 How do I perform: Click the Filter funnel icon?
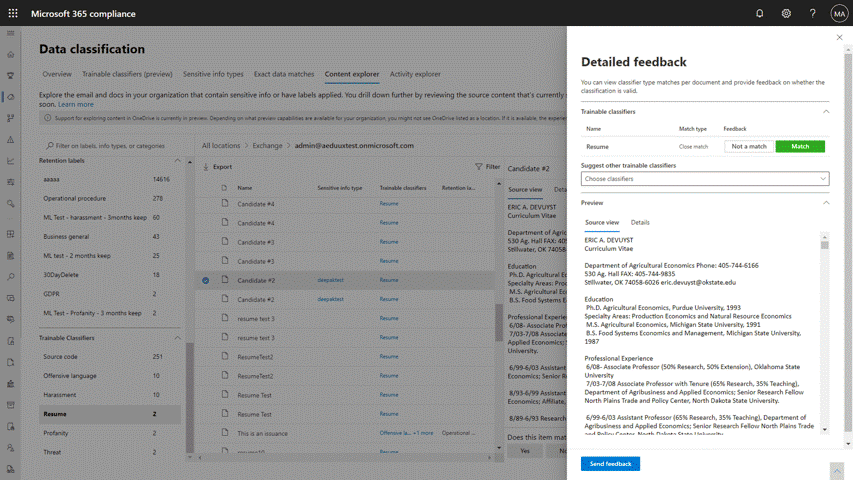click(479, 167)
